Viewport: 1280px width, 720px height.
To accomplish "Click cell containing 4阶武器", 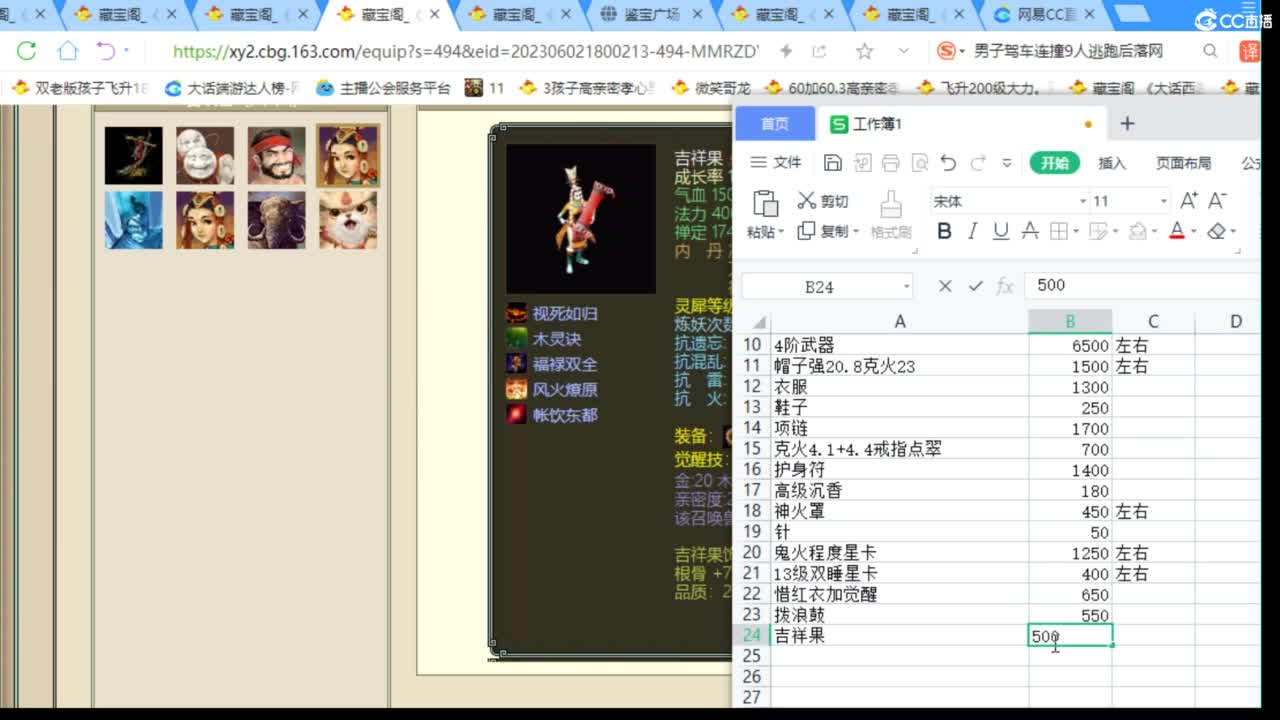I will [x=899, y=345].
